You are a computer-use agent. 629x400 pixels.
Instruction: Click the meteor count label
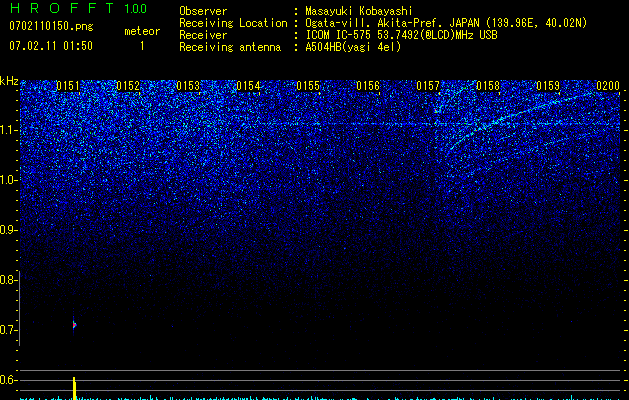pyautogui.click(x=142, y=31)
